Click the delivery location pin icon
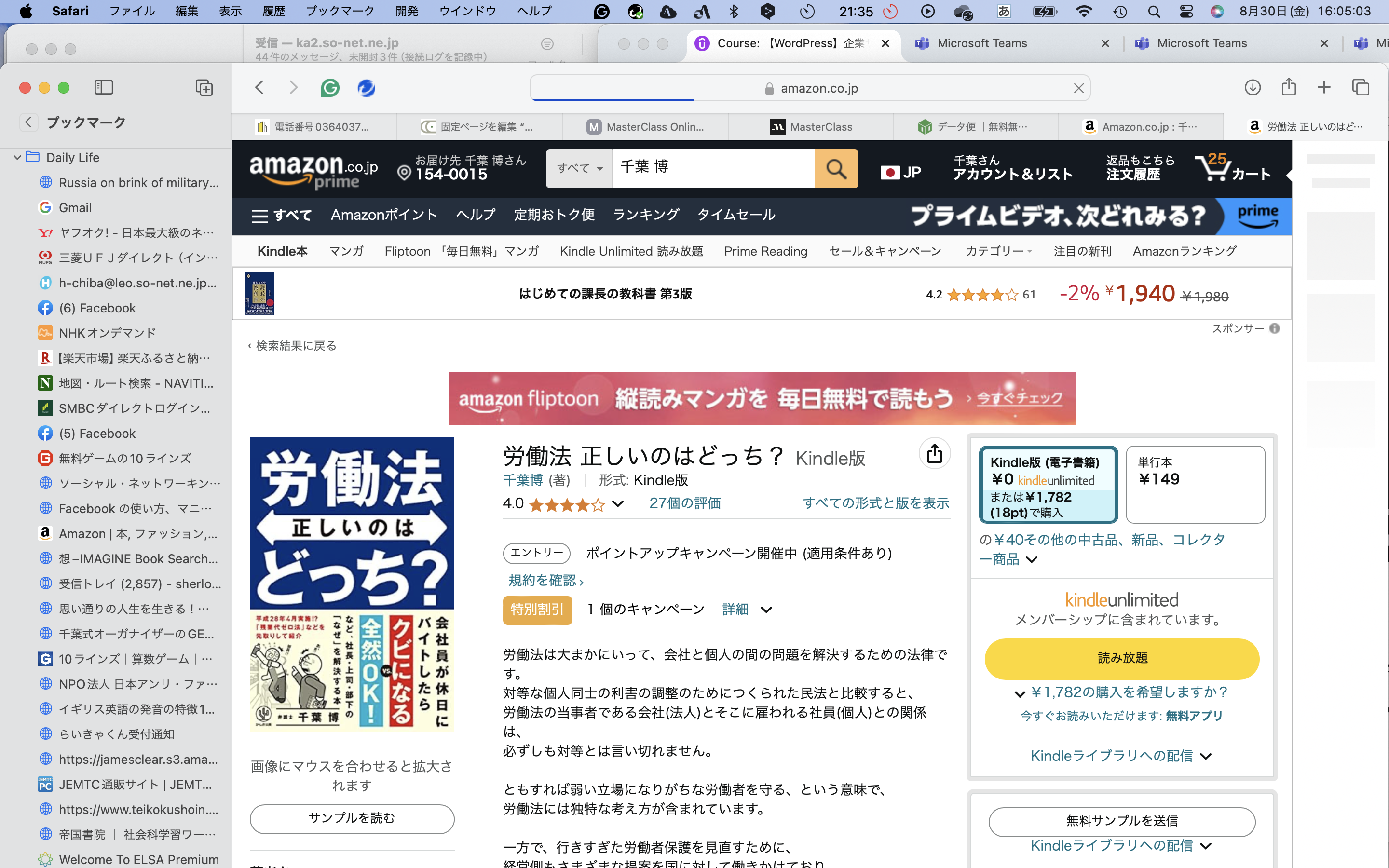This screenshot has width=1389, height=868. (x=404, y=173)
